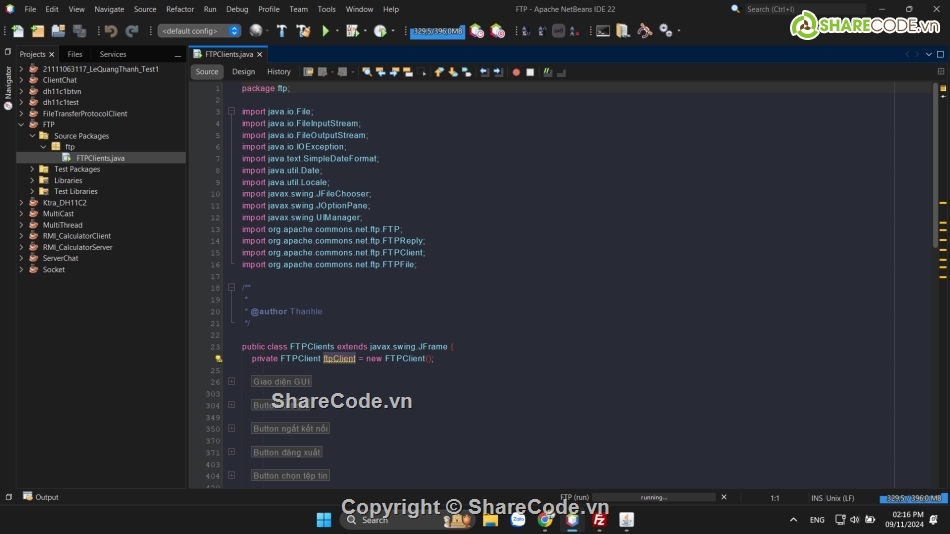The height and width of the screenshot is (534, 950).
Task: Click the Save All toolbar icon
Action: pyautogui.click(x=79, y=31)
